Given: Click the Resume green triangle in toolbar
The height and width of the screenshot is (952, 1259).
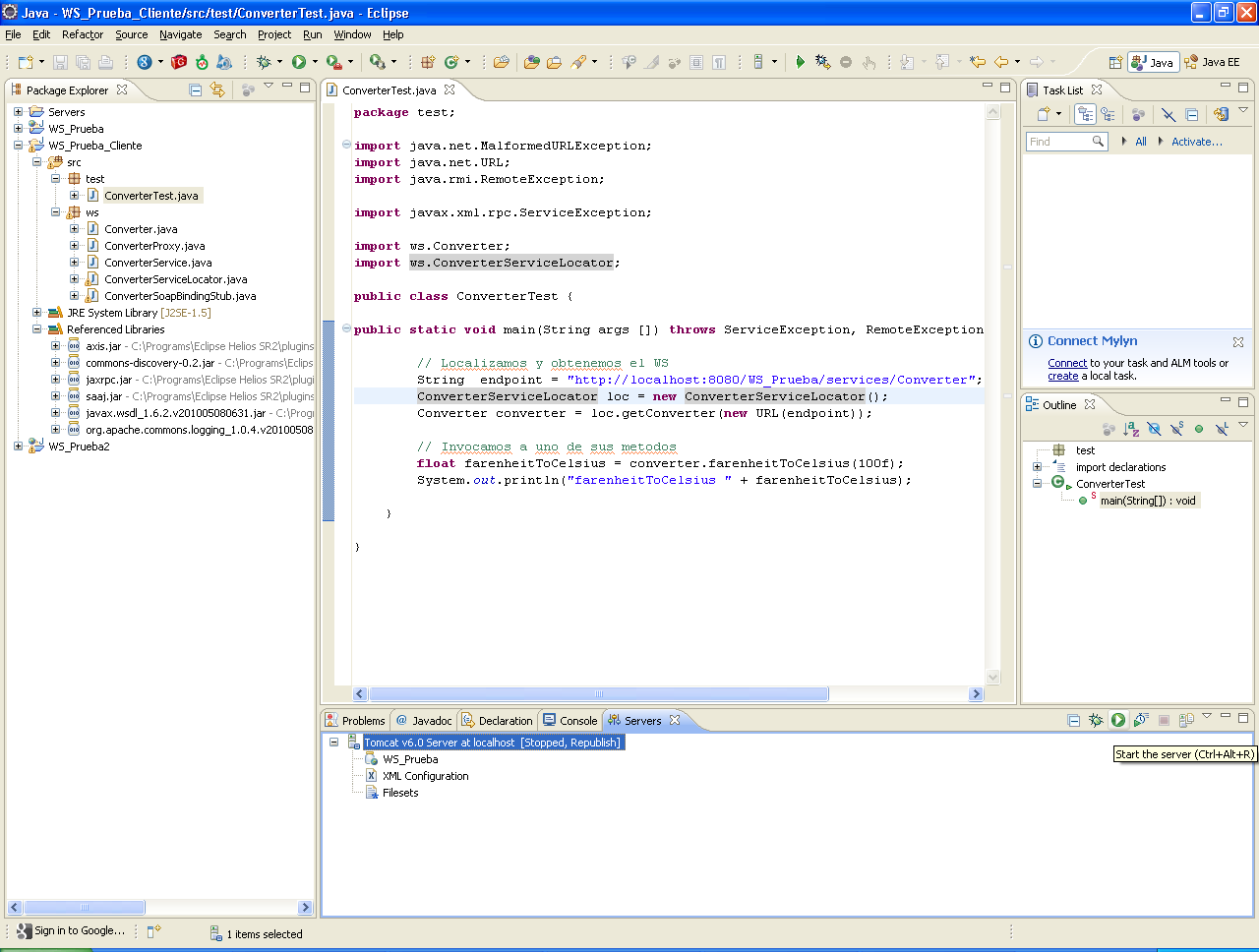Looking at the screenshot, I should pos(800,62).
